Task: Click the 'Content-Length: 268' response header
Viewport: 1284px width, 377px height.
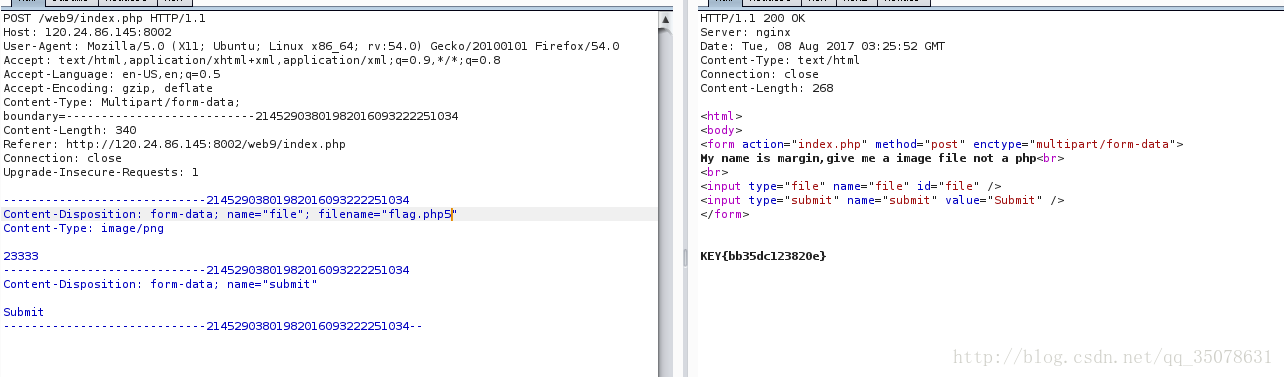Action: [767, 88]
